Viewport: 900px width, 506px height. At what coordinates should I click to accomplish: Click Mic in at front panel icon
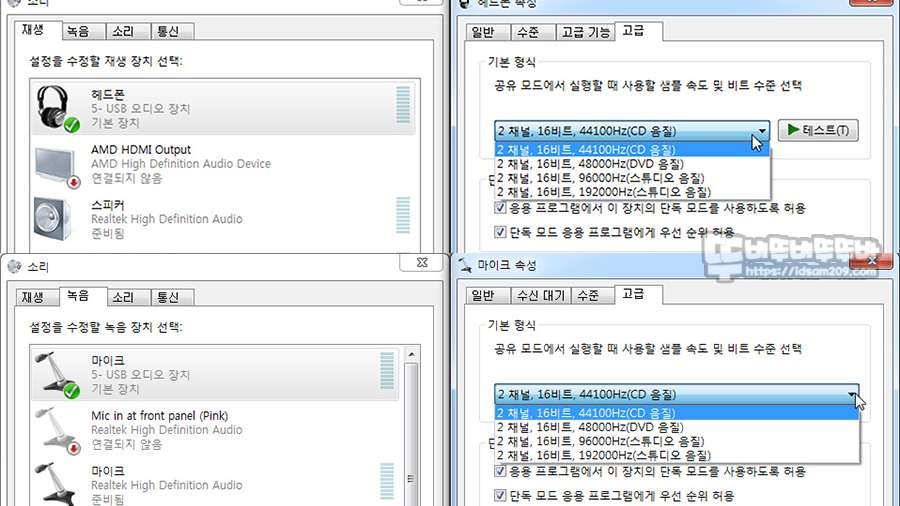click(56, 430)
